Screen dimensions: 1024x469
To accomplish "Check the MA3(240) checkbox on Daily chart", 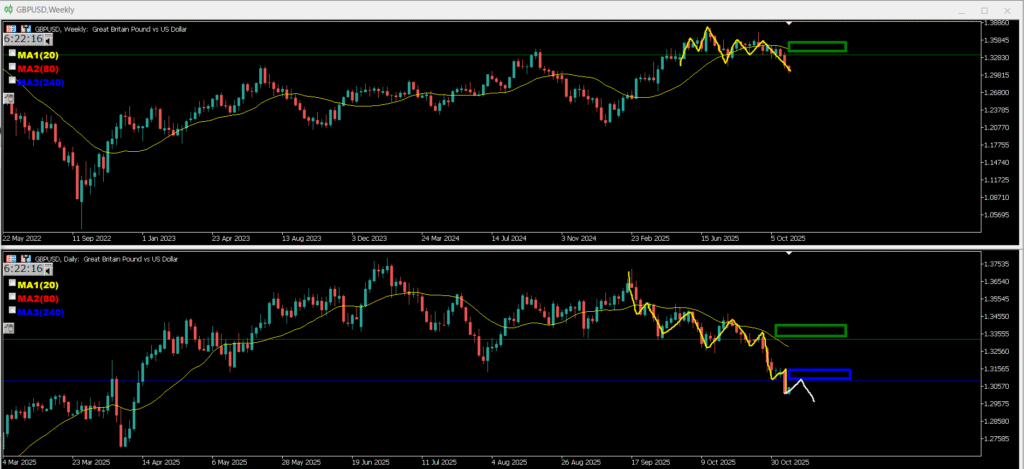I will point(13,311).
